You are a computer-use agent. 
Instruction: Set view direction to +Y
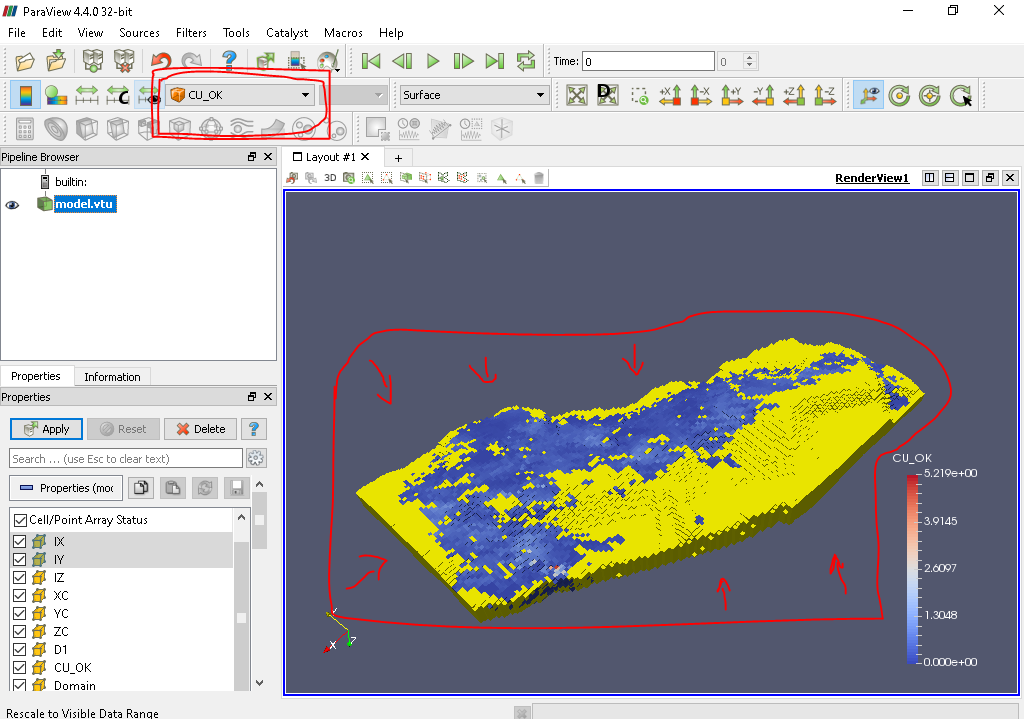[732, 95]
